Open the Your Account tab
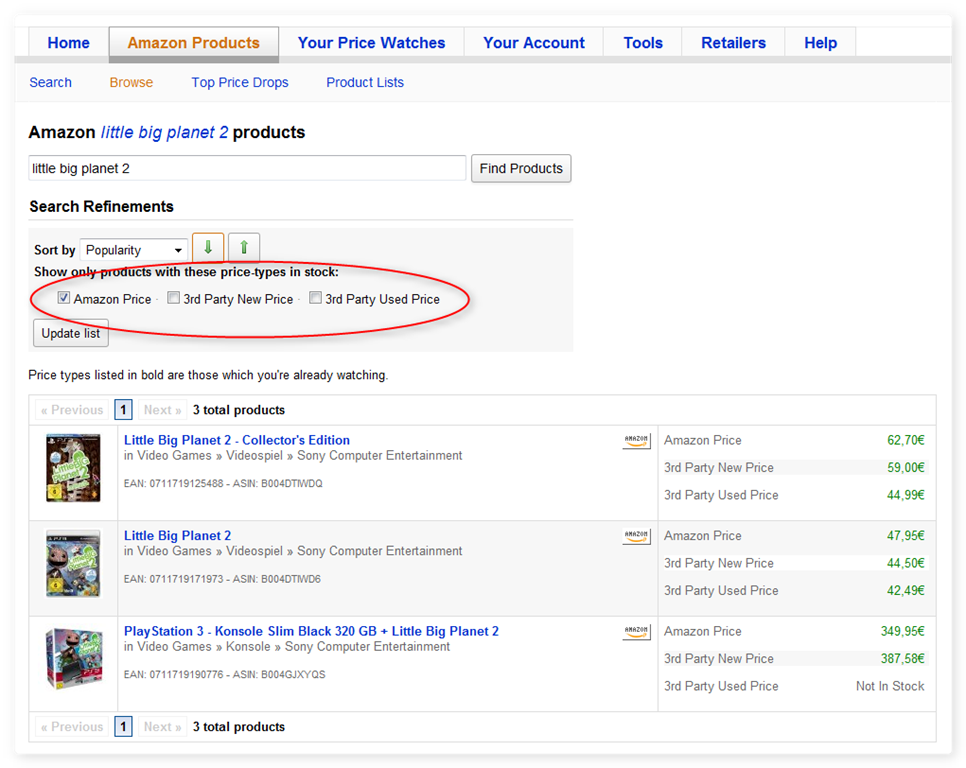This screenshot has height=768, width=966. click(x=534, y=42)
